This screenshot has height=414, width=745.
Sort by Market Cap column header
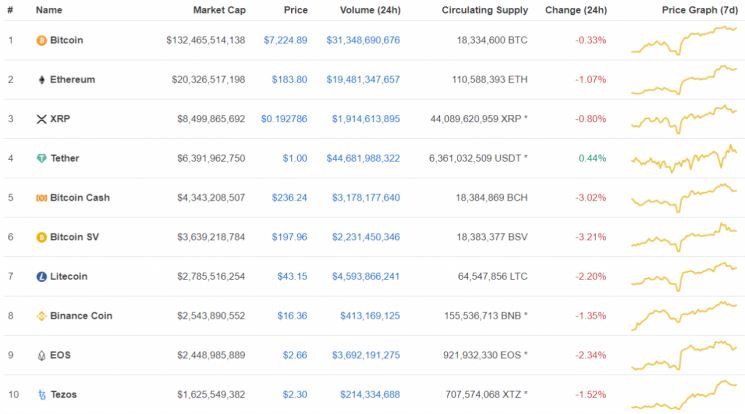219,10
